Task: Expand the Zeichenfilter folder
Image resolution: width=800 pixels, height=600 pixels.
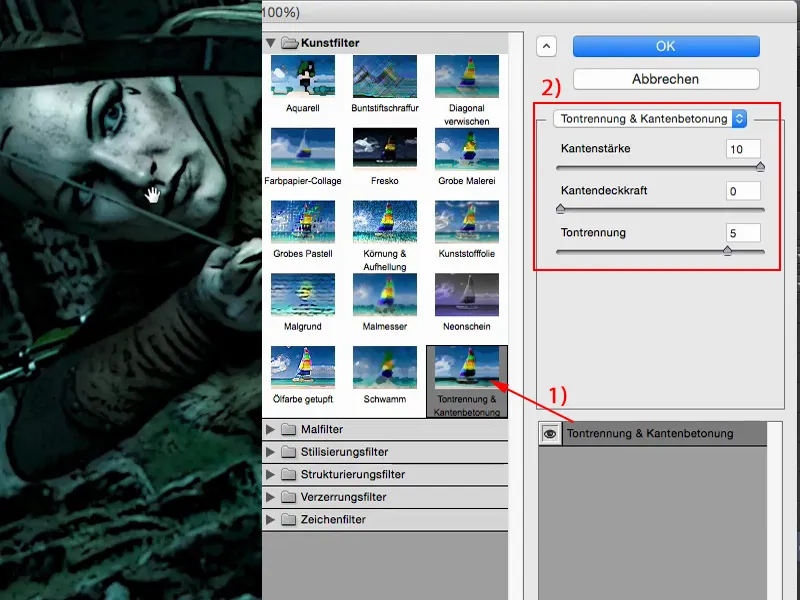Action: coord(270,519)
